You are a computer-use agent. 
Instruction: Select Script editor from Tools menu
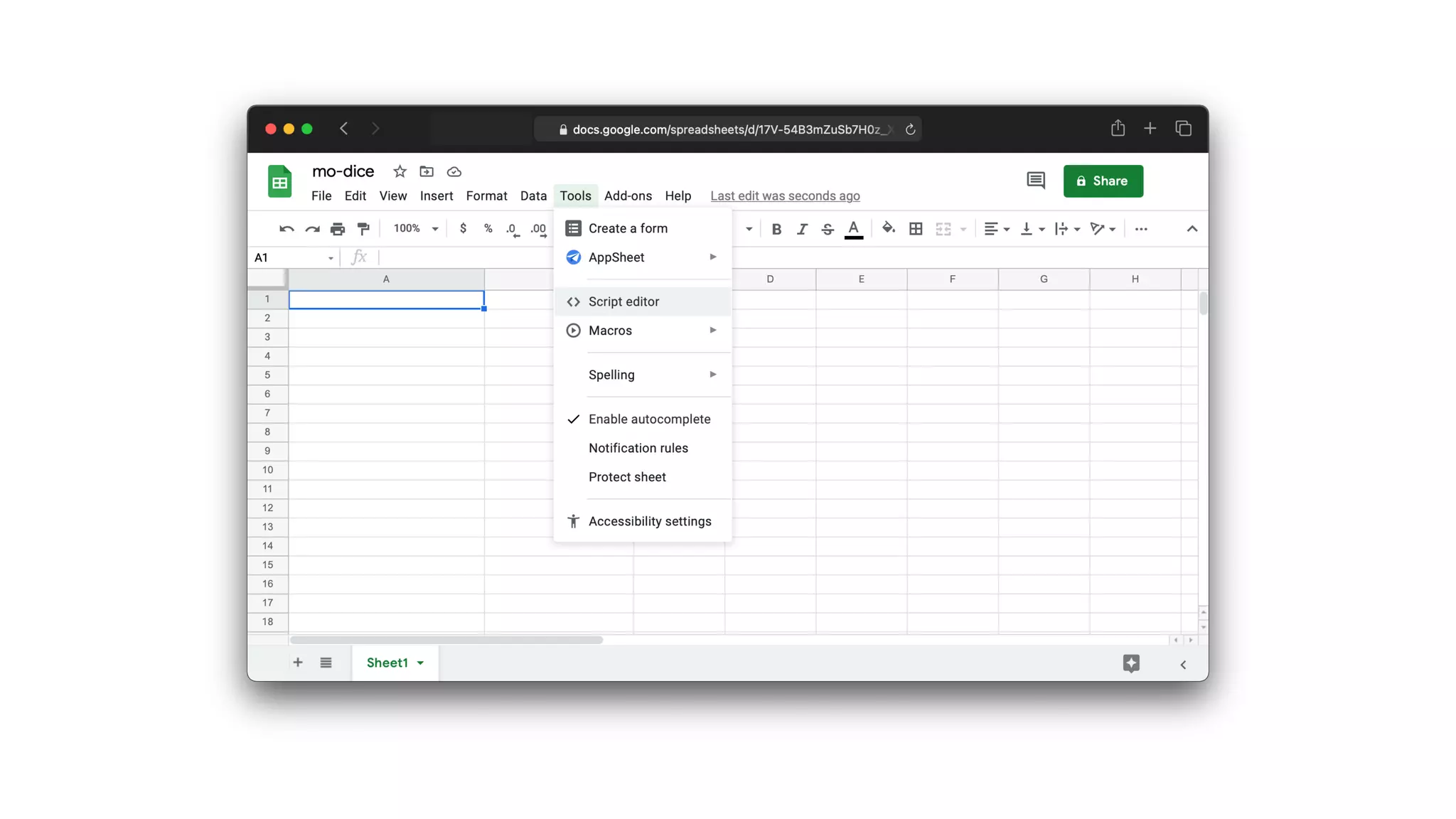623,301
